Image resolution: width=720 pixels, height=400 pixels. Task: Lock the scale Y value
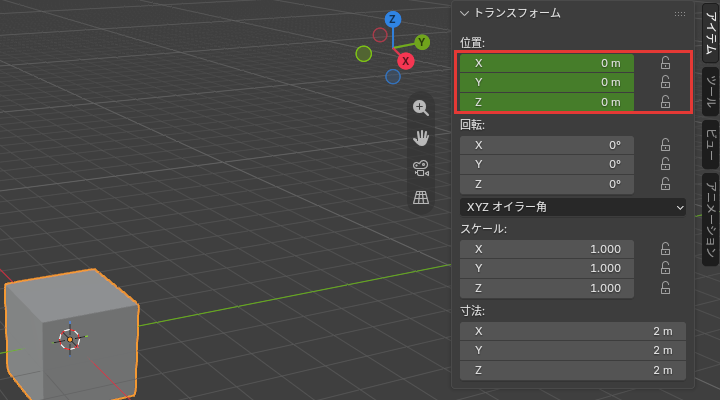pyautogui.click(x=665, y=268)
